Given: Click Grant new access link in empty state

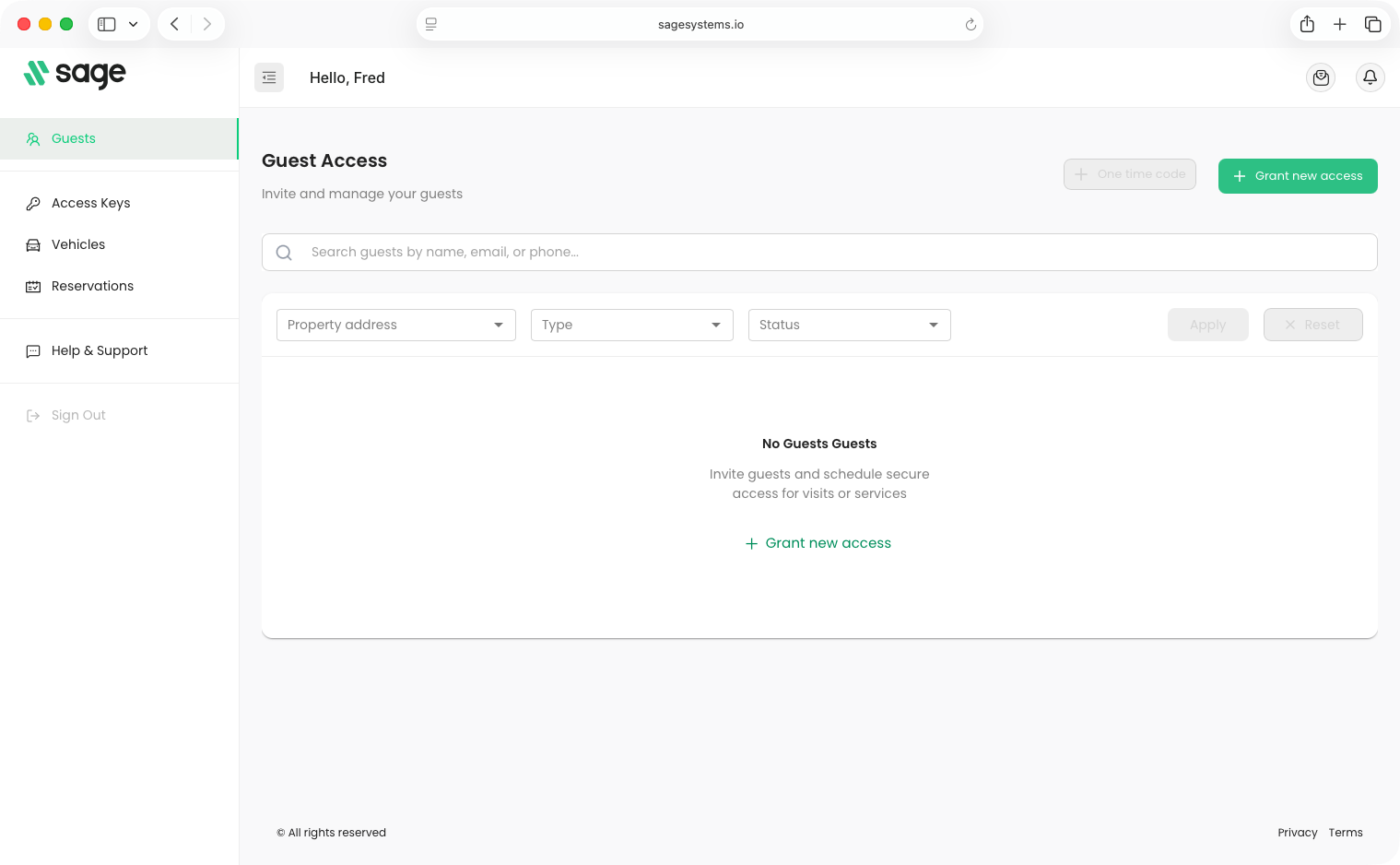Looking at the screenshot, I should click(x=818, y=543).
